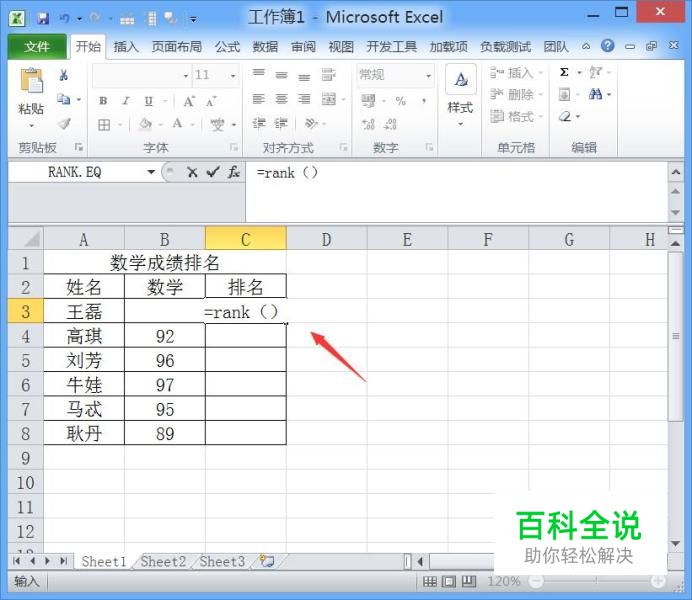
Task: Switch to the Formulas (公式) tab
Action: coord(228,46)
